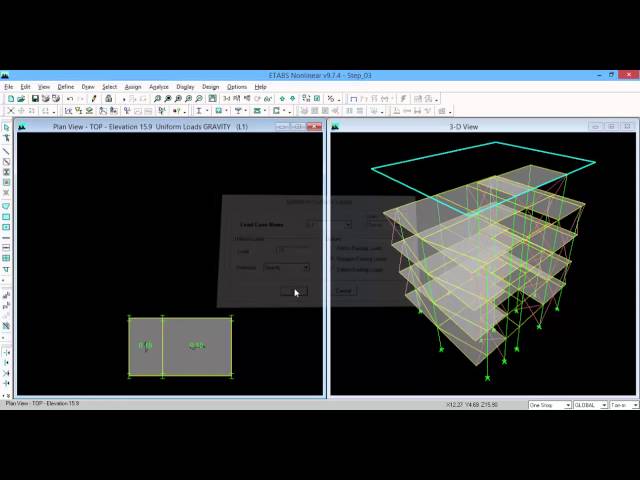Open set building view options checkbox icon
Screen dimensions: 640x480
[x=317, y=99]
